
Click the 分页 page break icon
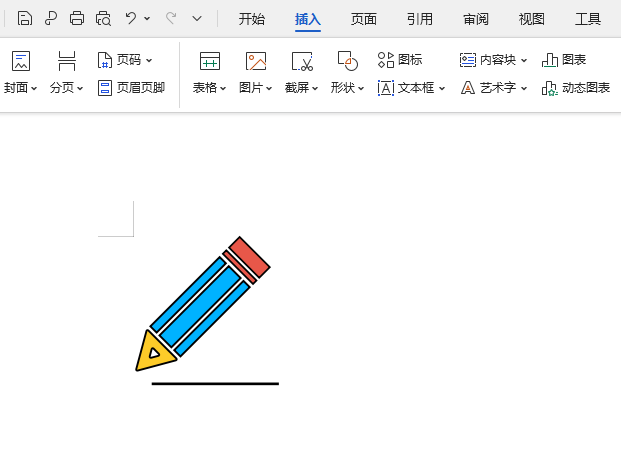[67, 61]
